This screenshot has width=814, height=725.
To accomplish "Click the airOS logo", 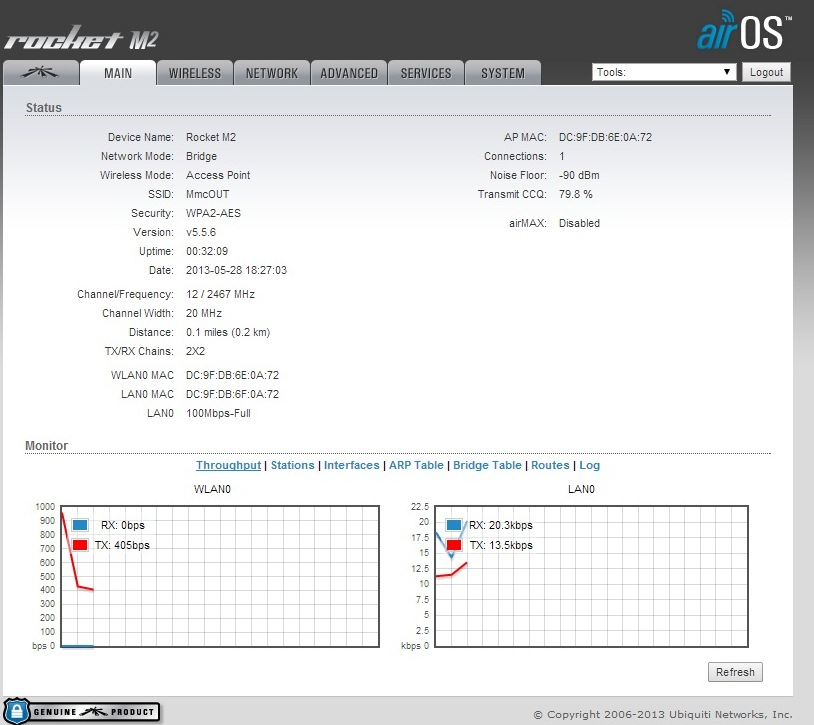I will 744,30.
